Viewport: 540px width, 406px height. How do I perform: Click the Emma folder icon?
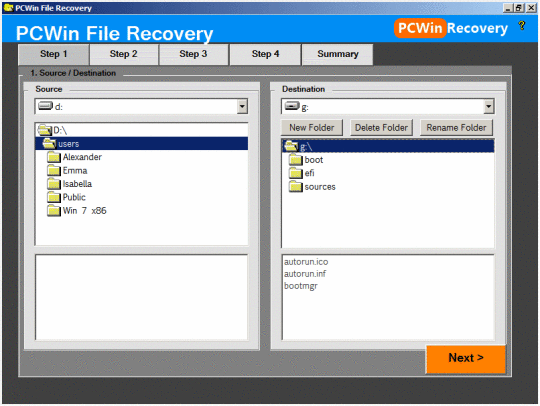pyautogui.click(x=54, y=170)
